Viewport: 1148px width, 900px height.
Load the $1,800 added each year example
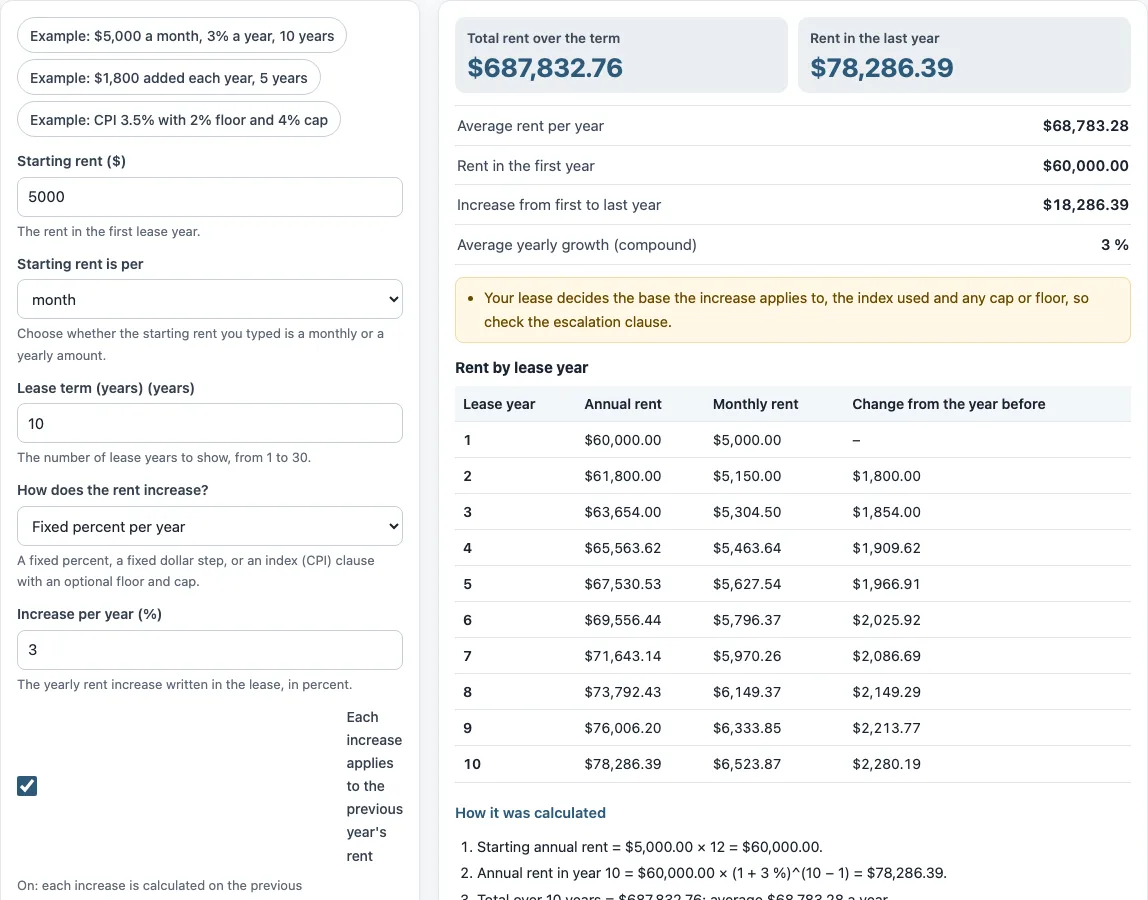(168, 78)
